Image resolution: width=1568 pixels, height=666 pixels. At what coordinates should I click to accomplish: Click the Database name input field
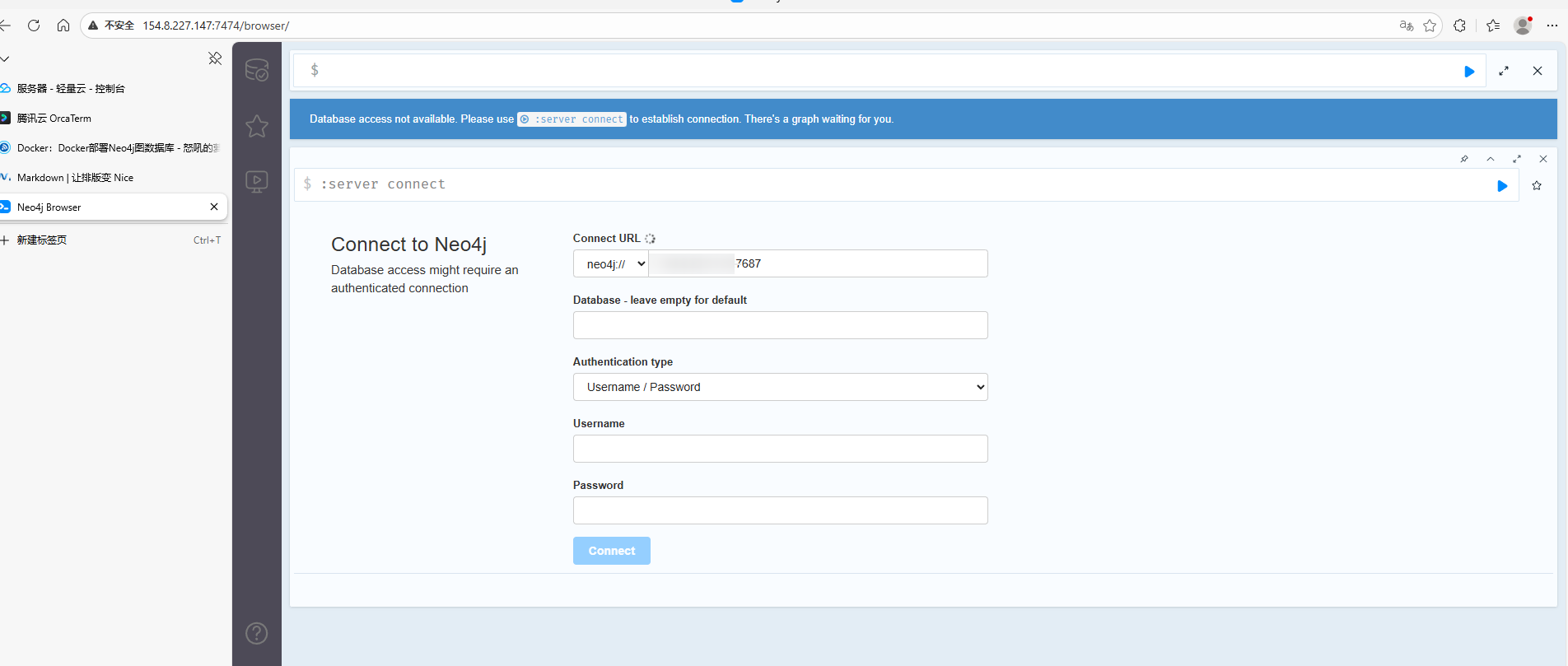click(x=781, y=325)
